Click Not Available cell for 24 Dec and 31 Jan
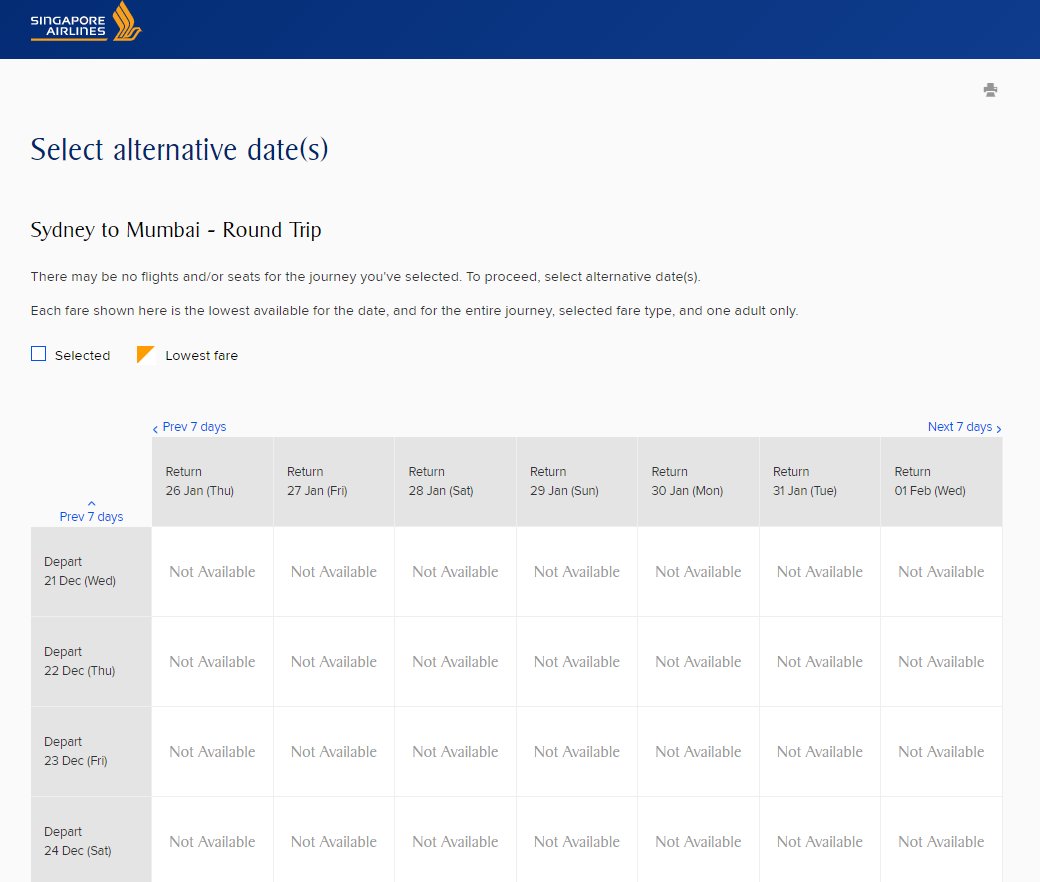 tap(819, 841)
